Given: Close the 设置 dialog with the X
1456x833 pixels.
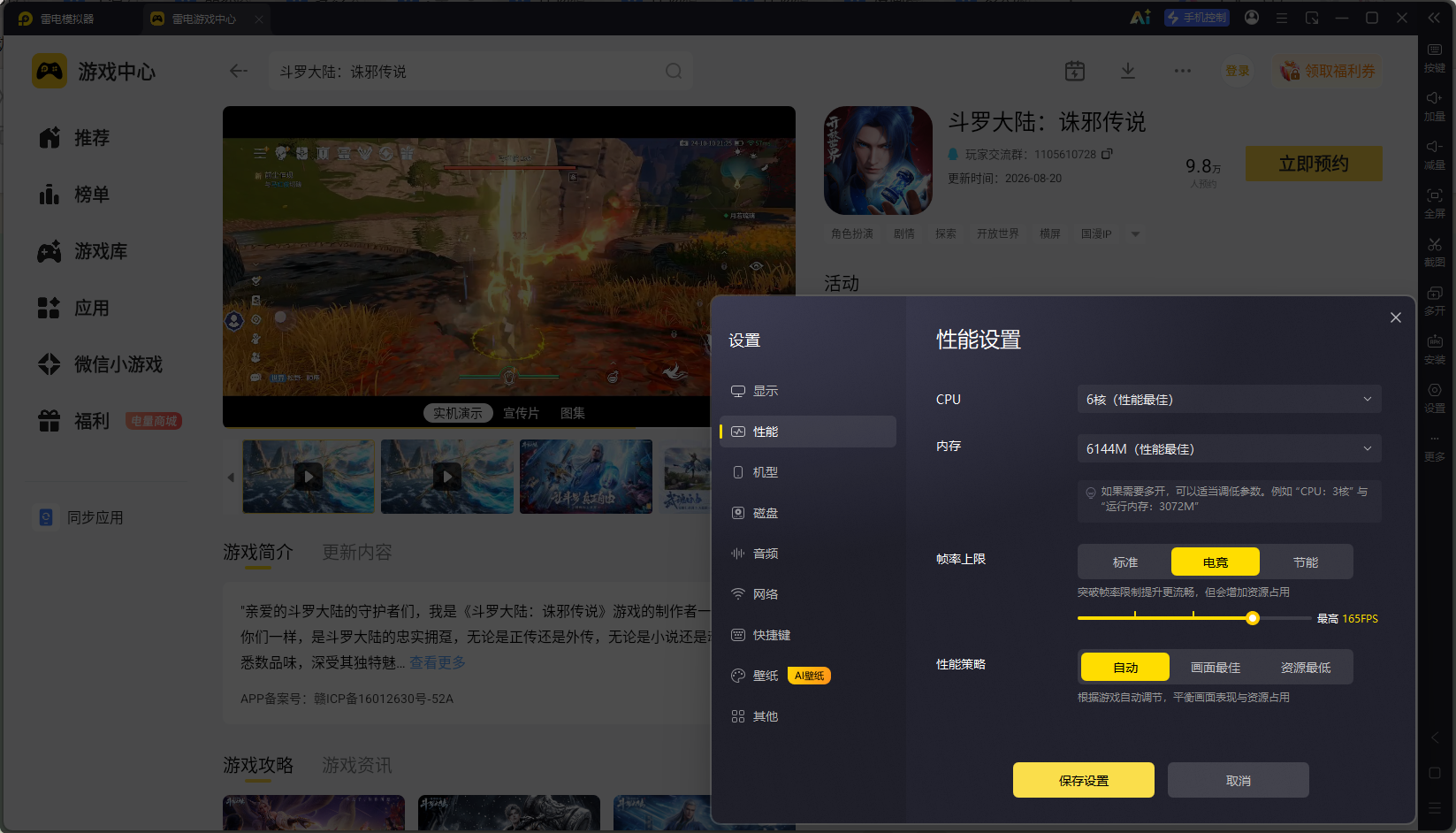Looking at the screenshot, I should 1396,317.
